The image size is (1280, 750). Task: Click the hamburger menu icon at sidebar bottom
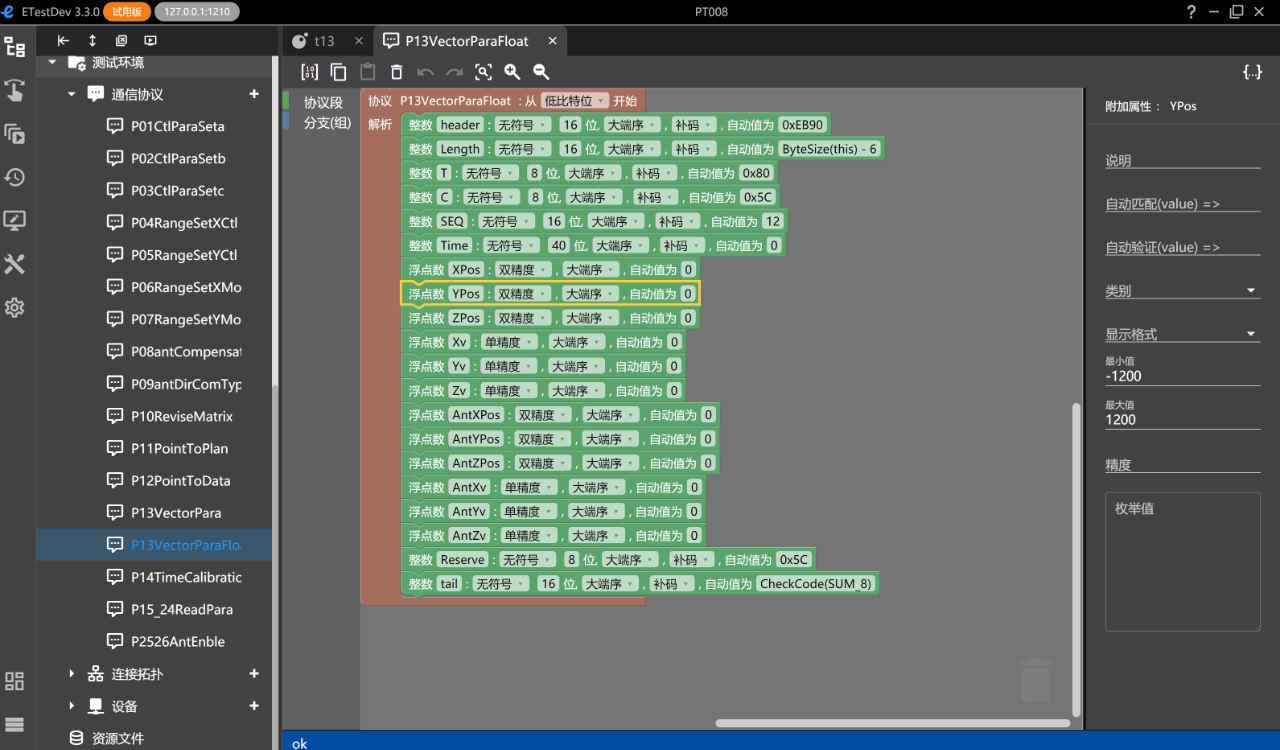click(15, 725)
